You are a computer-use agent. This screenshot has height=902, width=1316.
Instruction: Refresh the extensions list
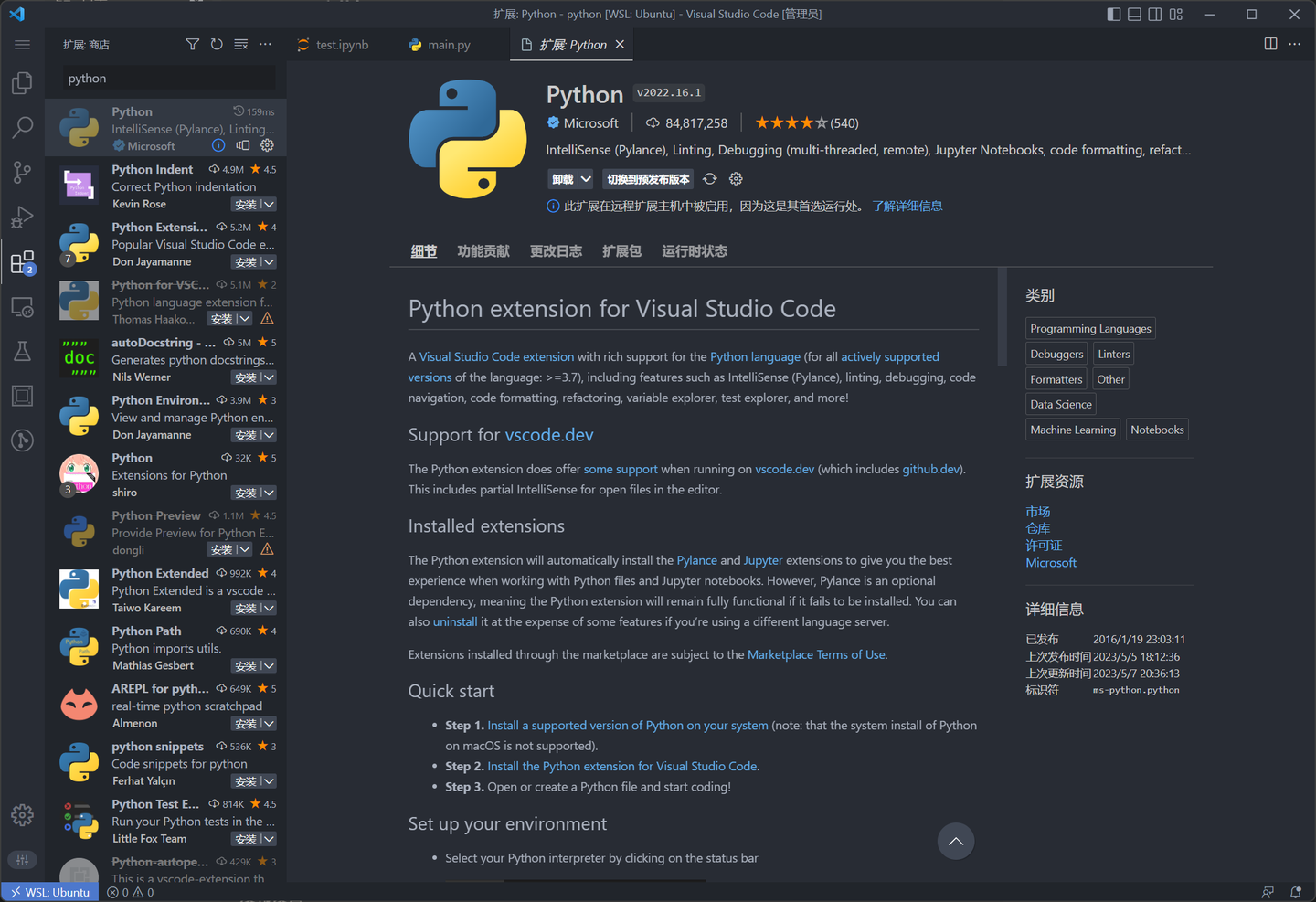[x=217, y=43]
